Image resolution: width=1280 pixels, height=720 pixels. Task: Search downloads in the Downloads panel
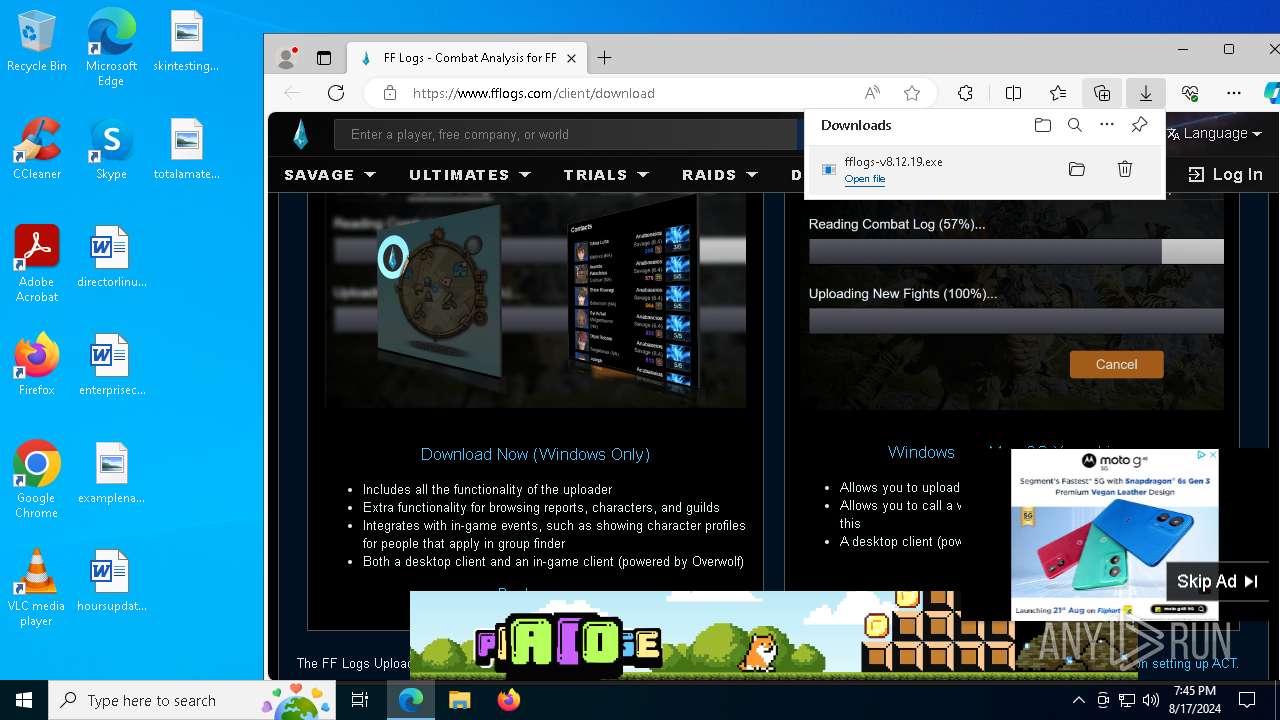tap(1075, 125)
